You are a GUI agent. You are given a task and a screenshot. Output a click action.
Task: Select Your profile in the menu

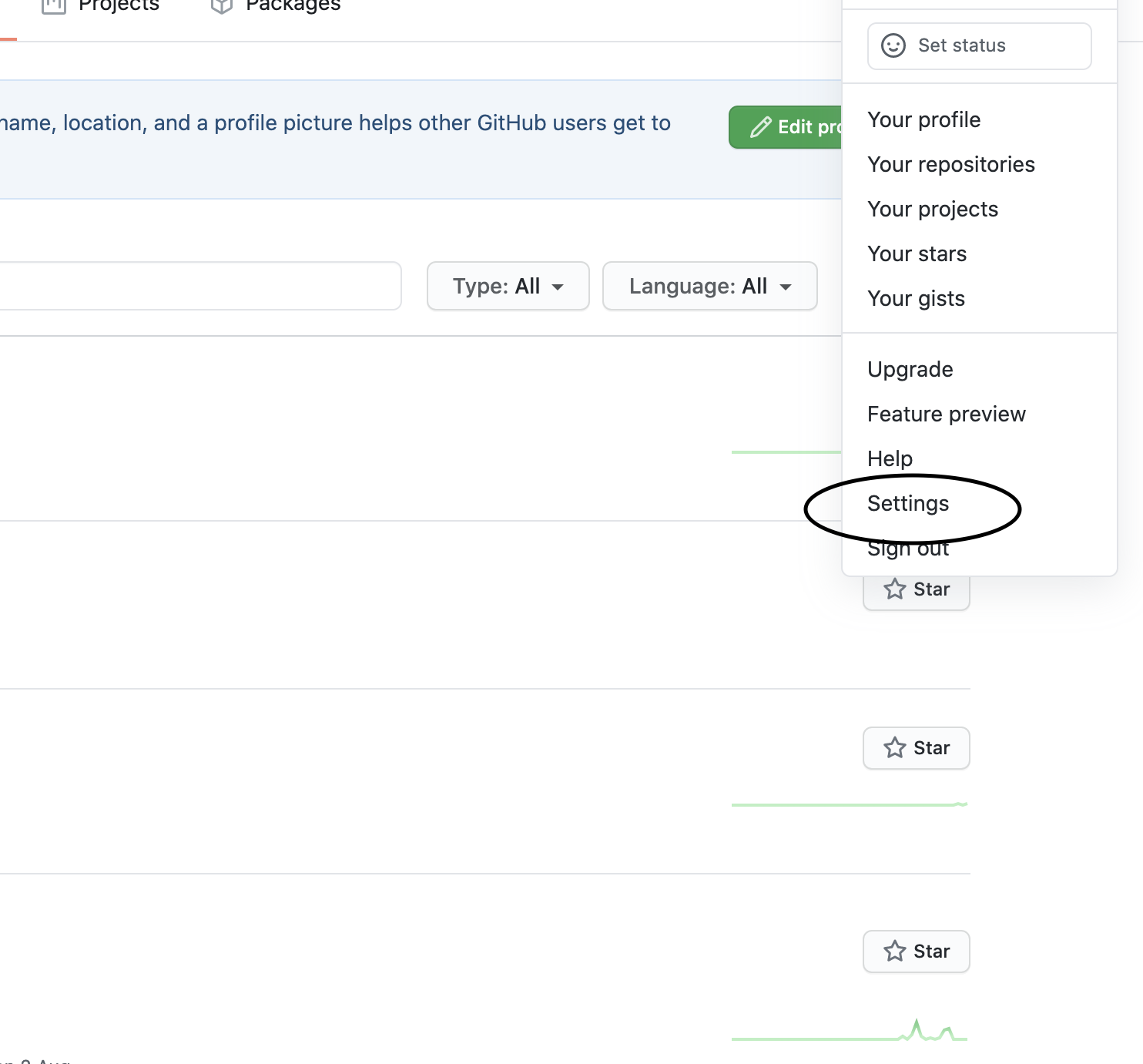tap(923, 120)
